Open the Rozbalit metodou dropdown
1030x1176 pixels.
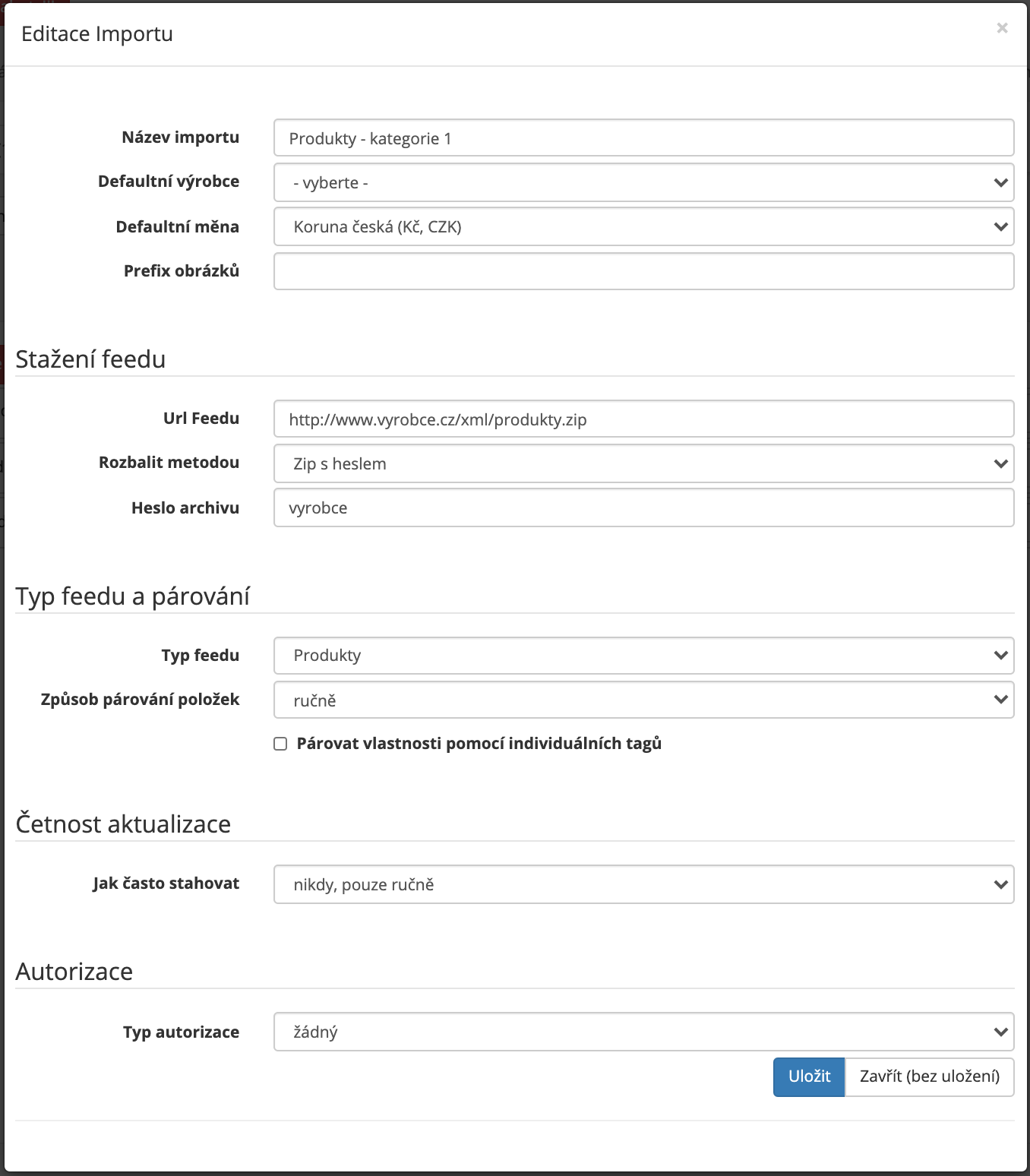[643, 463]
